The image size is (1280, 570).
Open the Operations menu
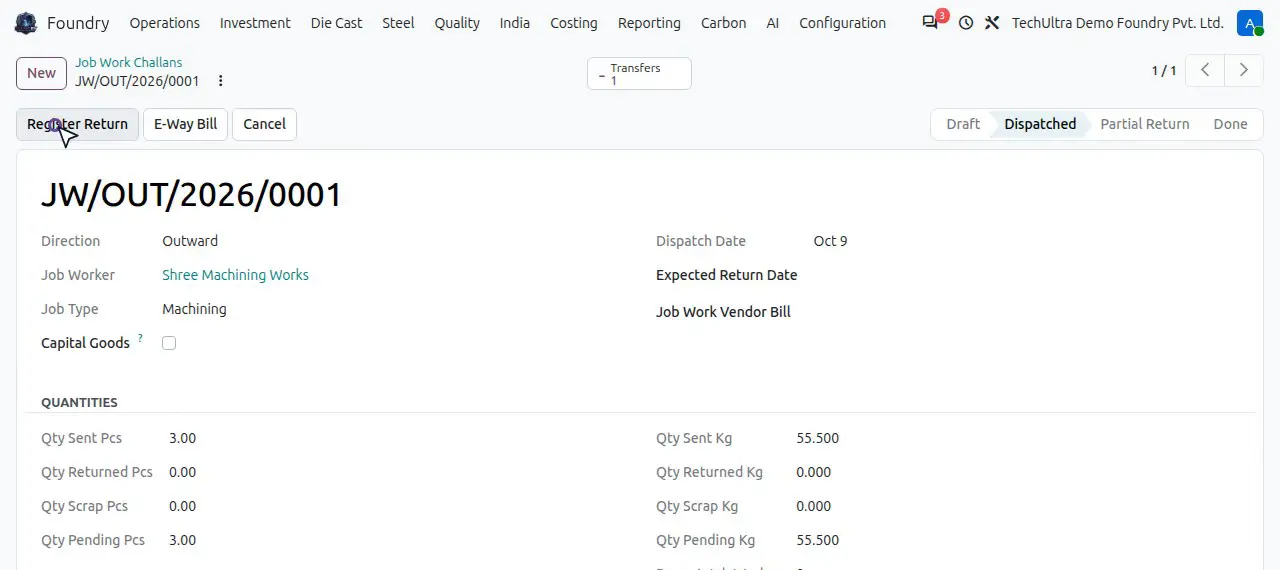click(x=165, y=23)
